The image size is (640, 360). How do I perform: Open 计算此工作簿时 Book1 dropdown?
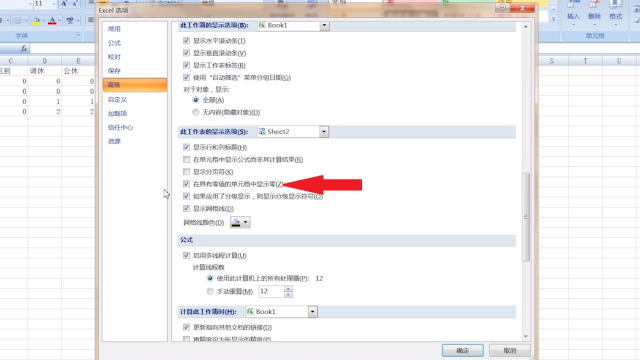click(x=313, y=312)
